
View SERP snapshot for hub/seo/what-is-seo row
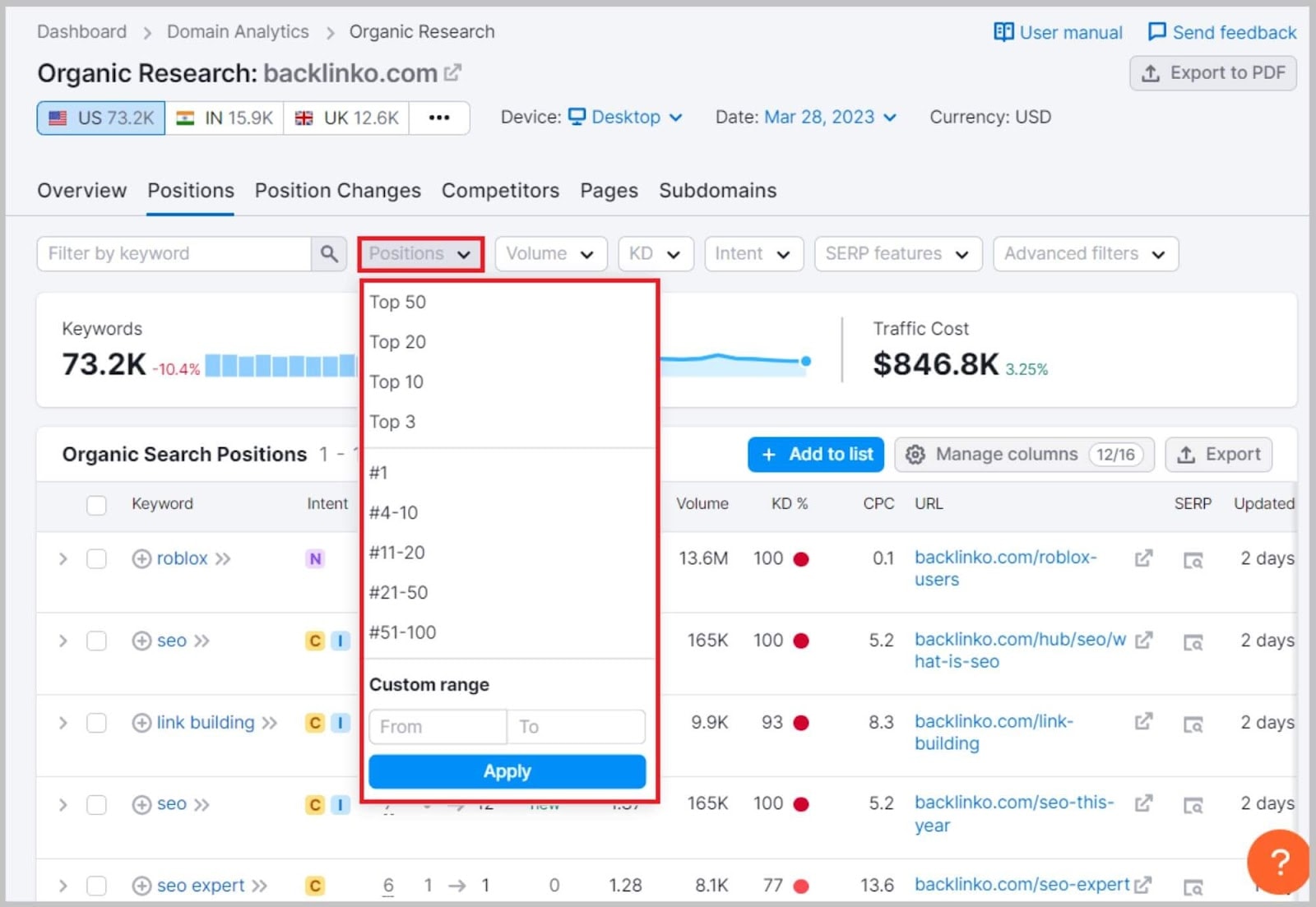1193,642
